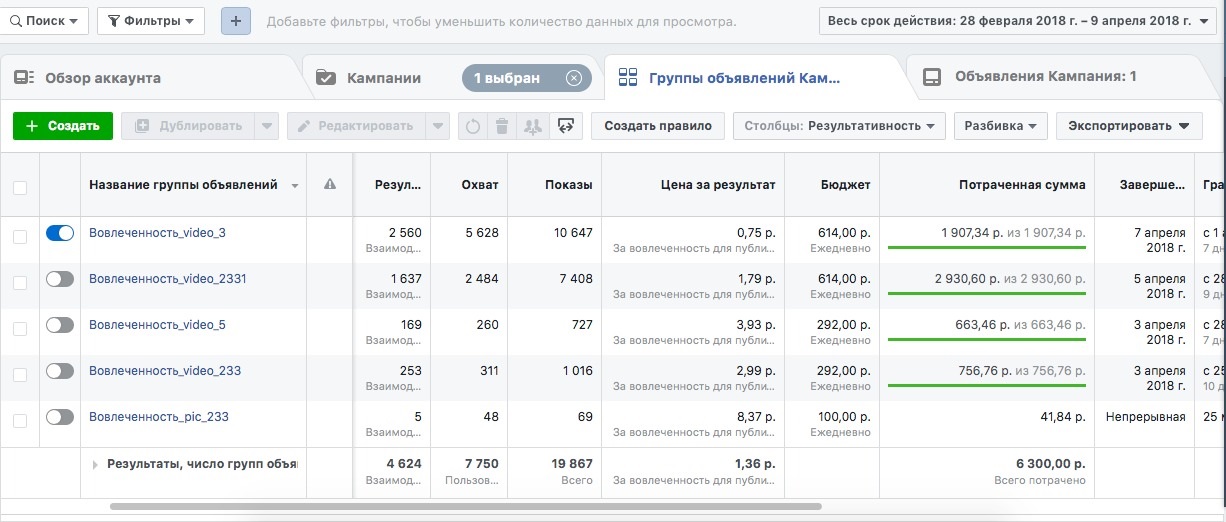
Task: Click the folder icon beside Кампании
Action: 326,78
